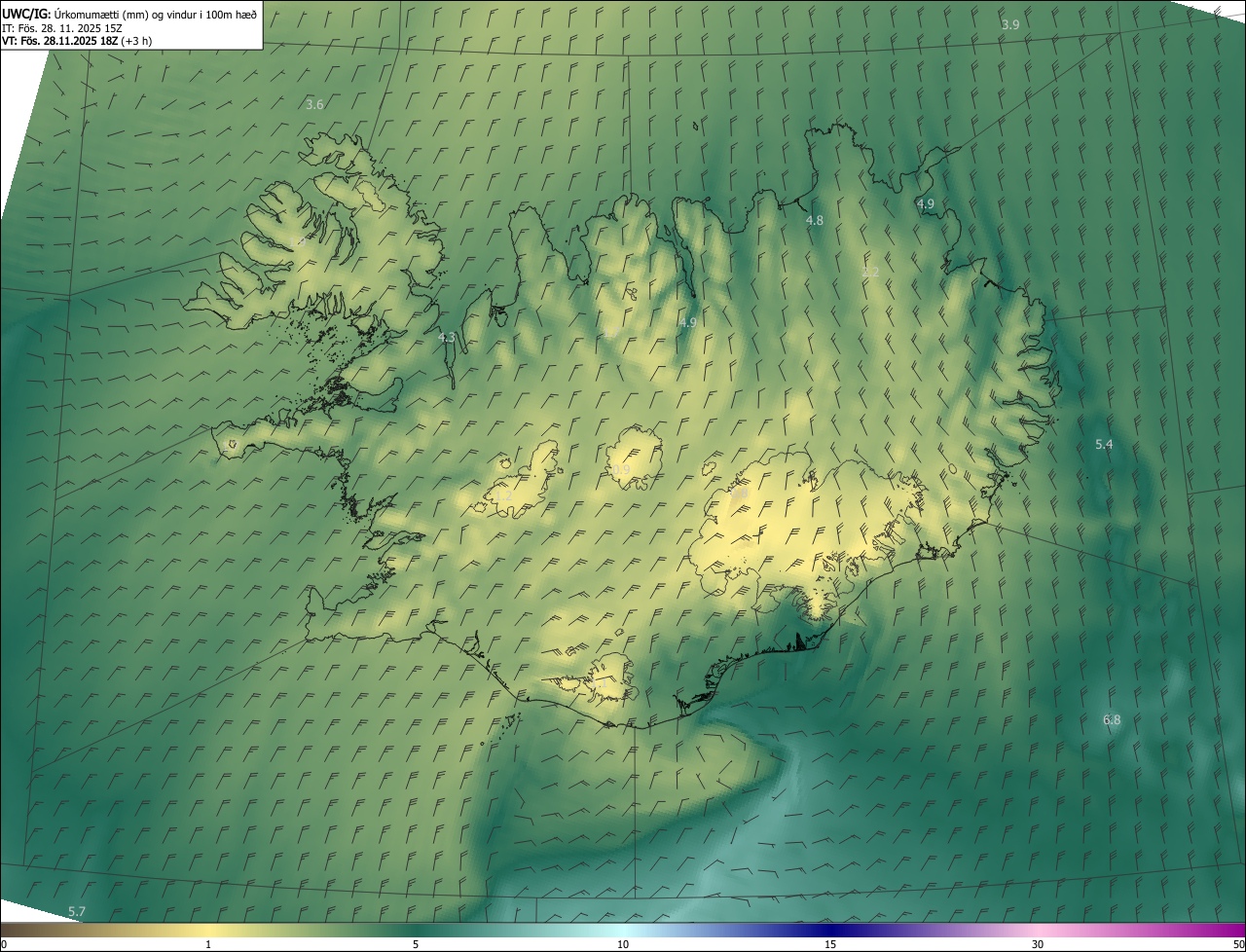Click the 'VT: Fös. 28.11.2025 18Z (+3 h)' line
Image resolution: width=1246 pixels, height=952 pixels.
[x=77, y=41]
